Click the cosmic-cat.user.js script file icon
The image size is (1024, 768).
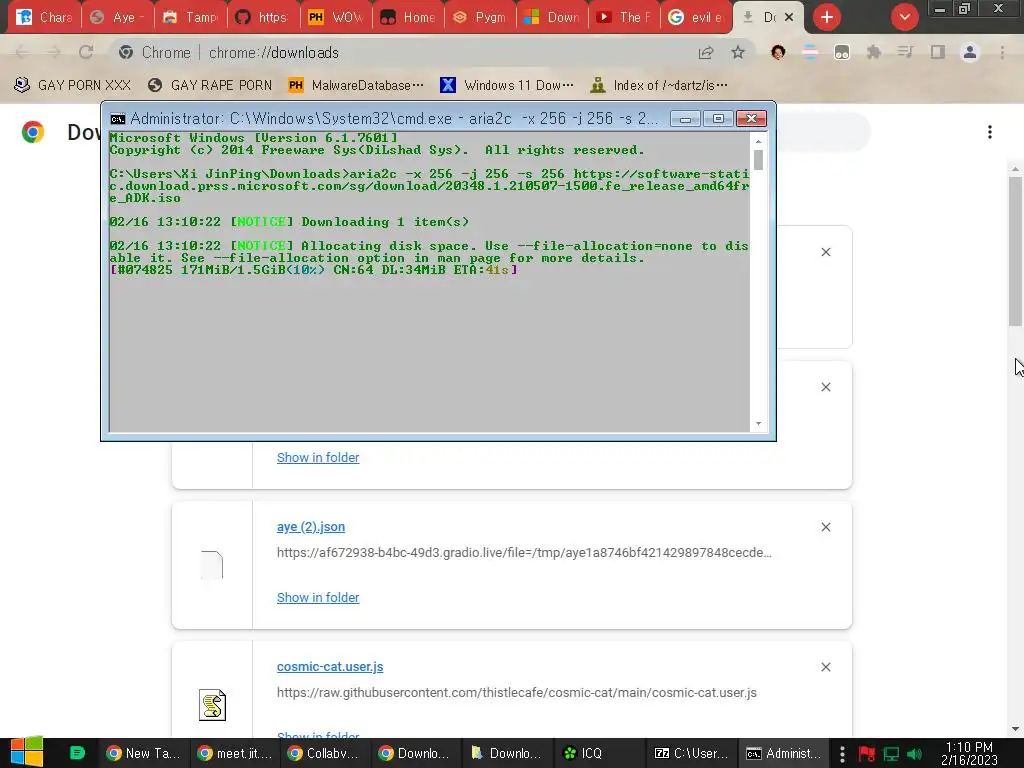(x=212, y=705)
